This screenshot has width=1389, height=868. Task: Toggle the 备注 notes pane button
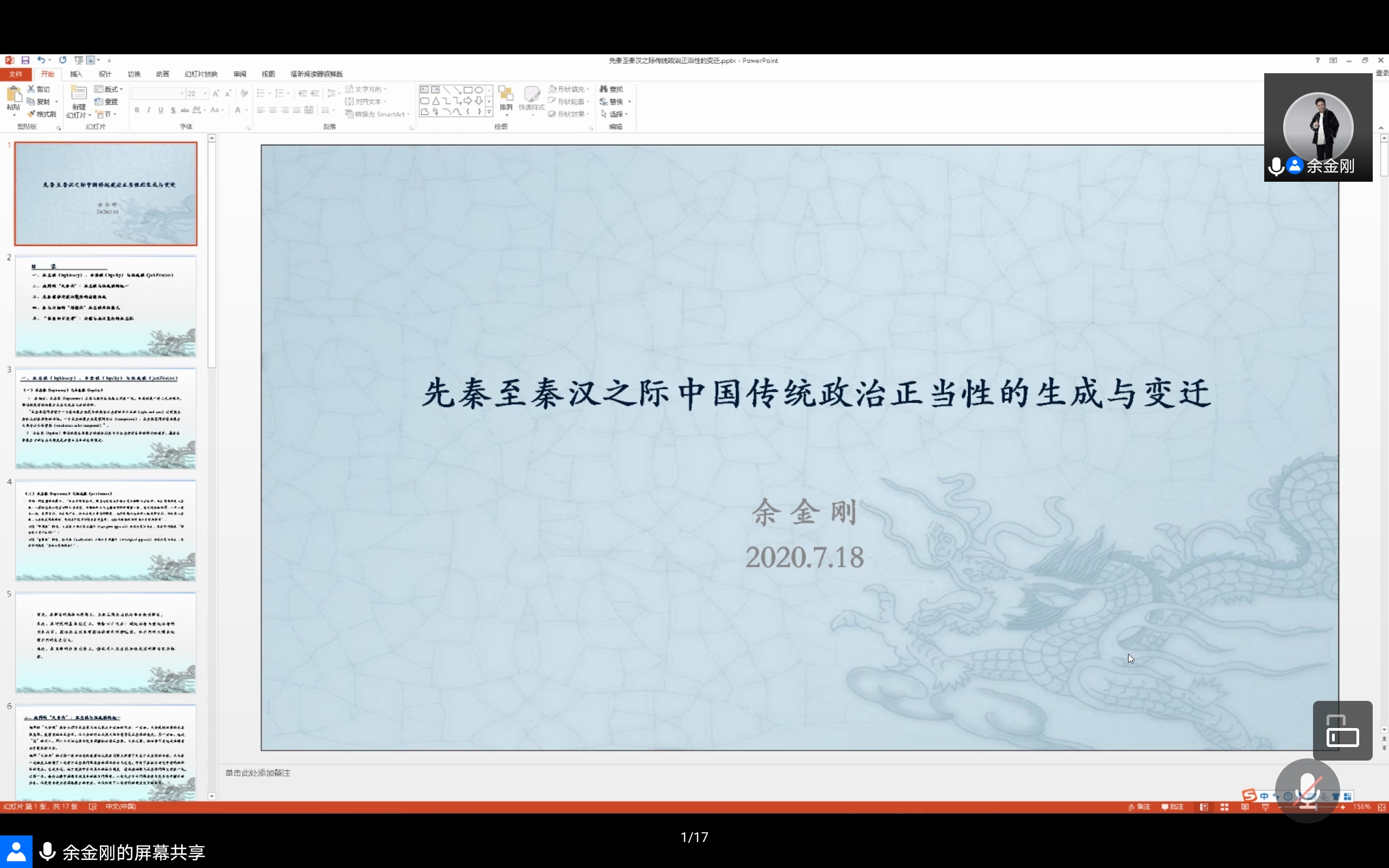pos(1139,807)
